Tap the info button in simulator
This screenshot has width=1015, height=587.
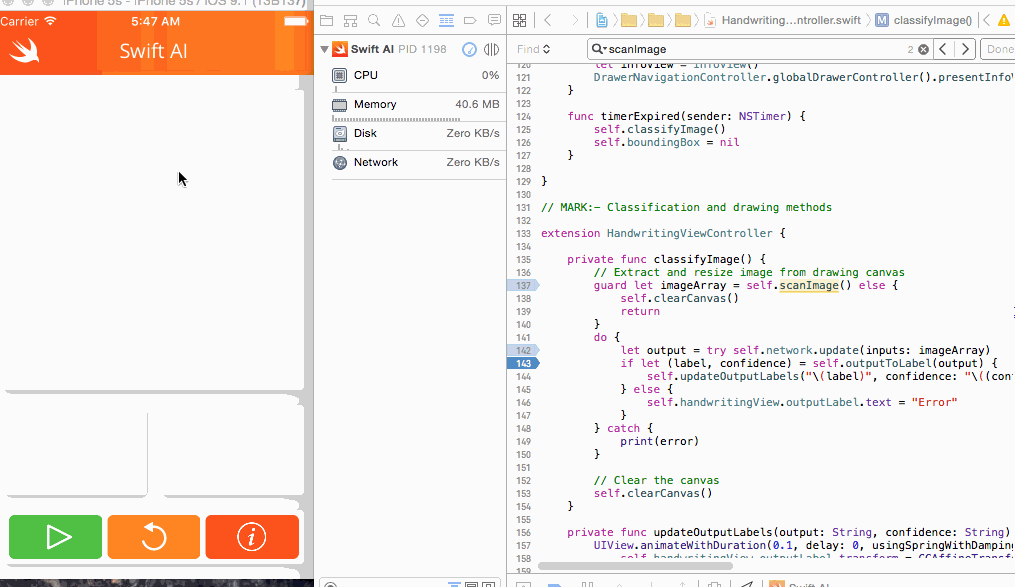pos(252,537)
